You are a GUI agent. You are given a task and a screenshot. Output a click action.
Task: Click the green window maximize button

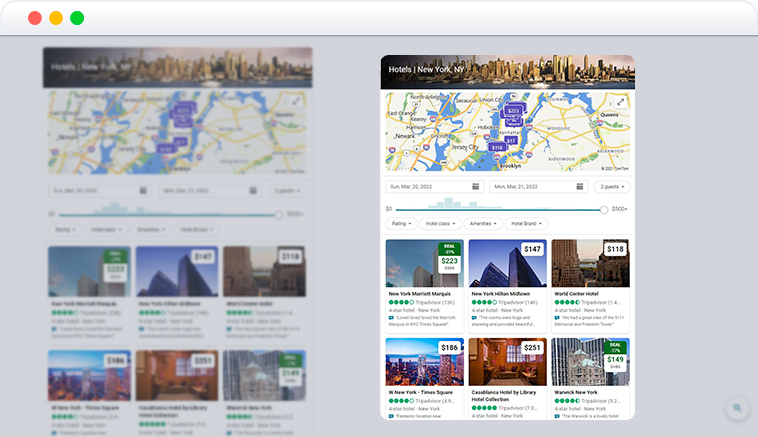click(x=77, y=18)
